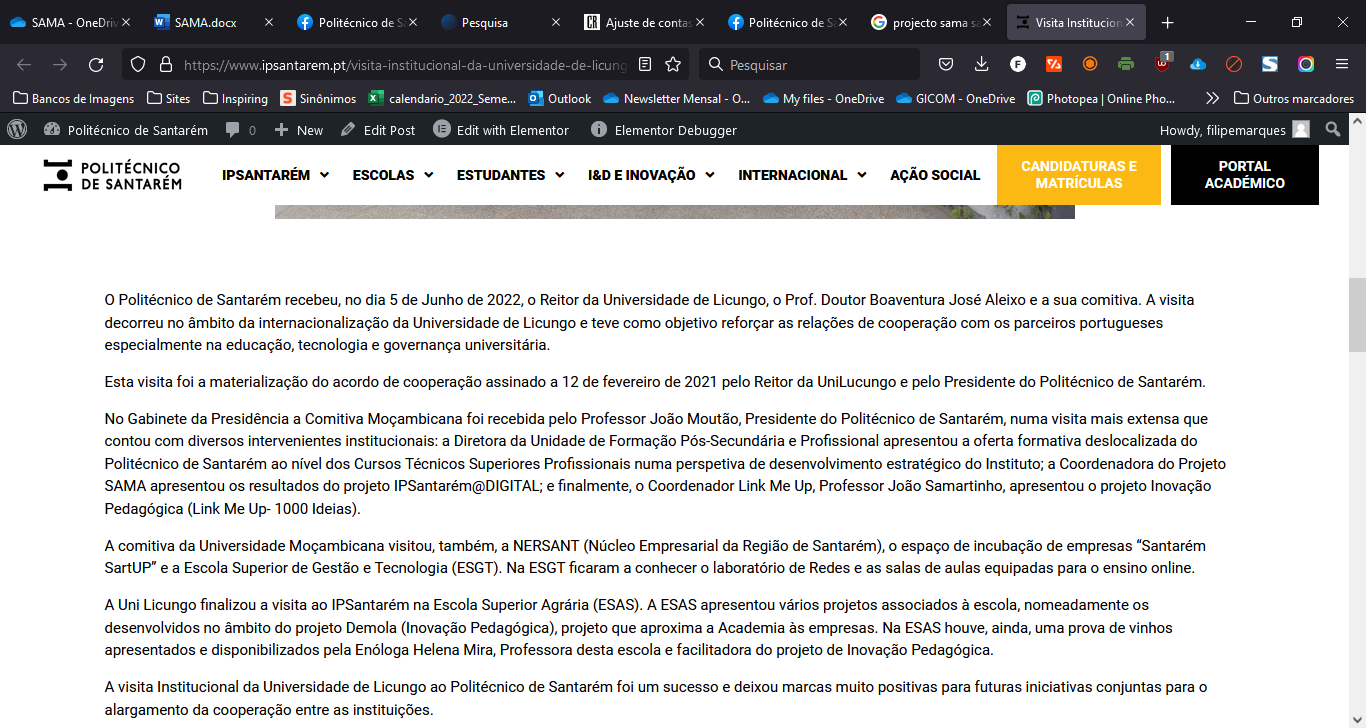Click the Pocket save icon
The width and height of the screenshot is (1366, 728).
[x=945, y=64]
